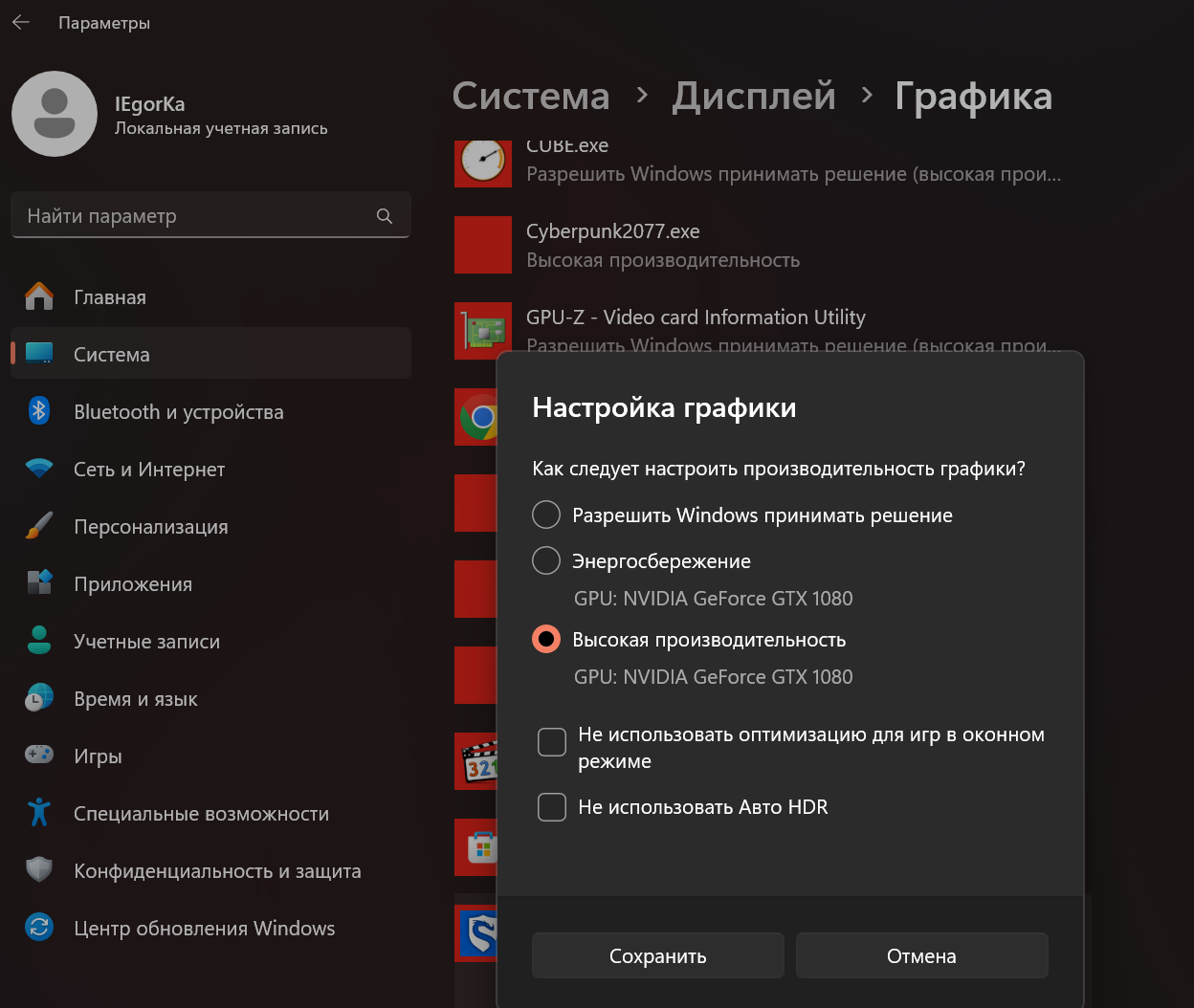Click the Найти параметр search field
1194x1008 pixels.
click(210, 216)
